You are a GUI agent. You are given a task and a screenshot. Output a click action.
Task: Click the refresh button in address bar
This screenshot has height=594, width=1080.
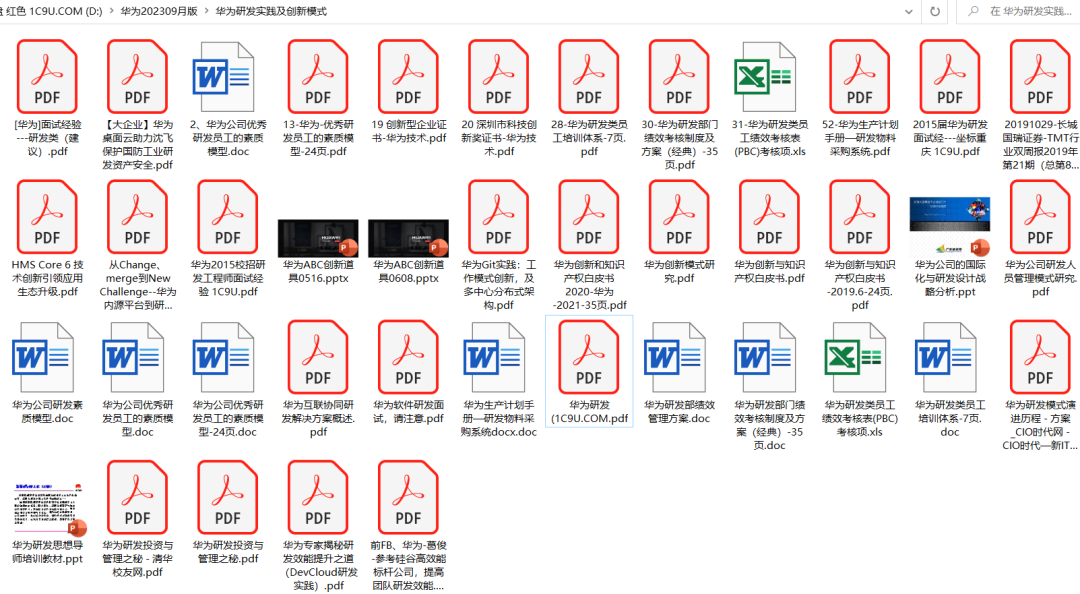tap(935, 12)
